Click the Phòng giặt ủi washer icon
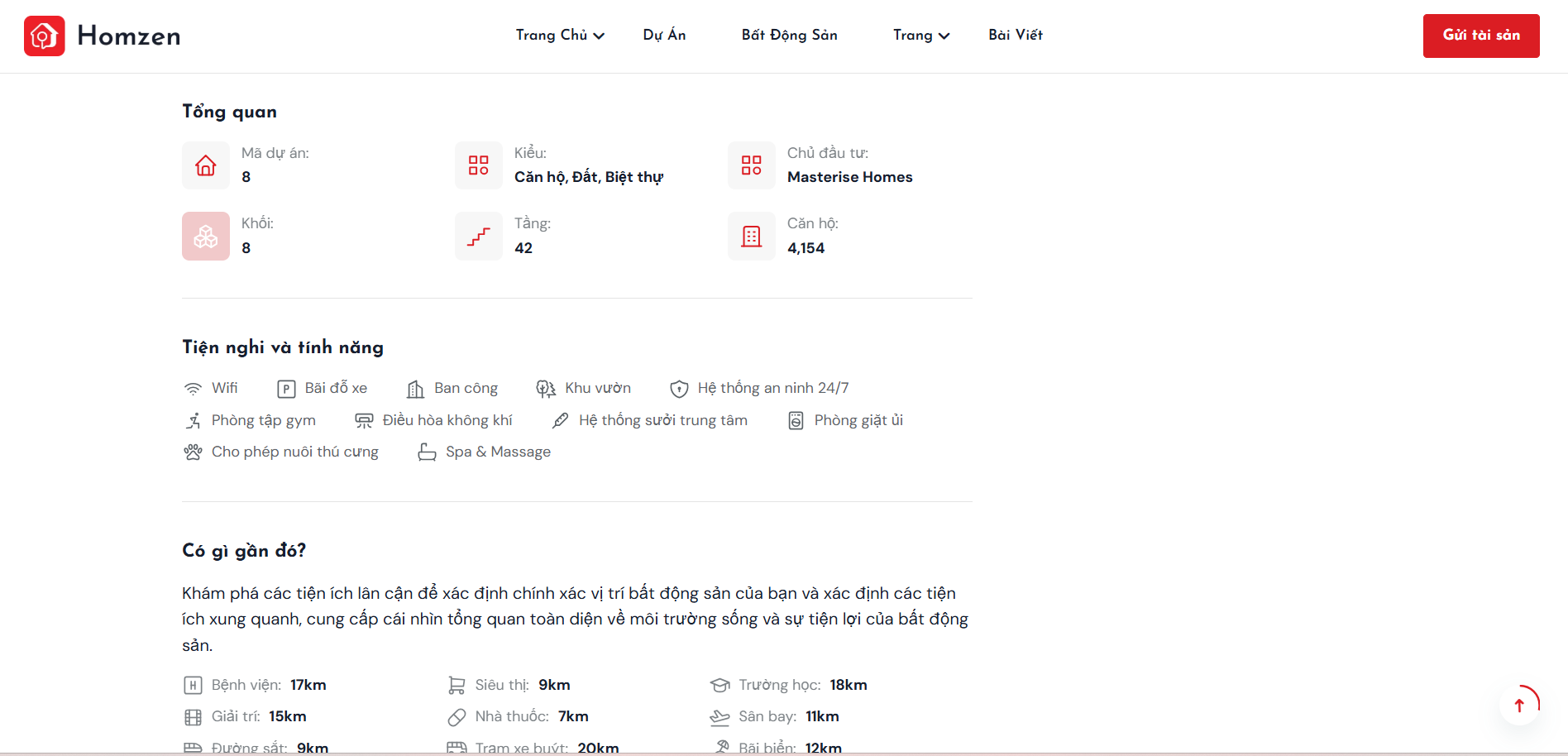Screen dimensions: 1568x756 (x=796, y=421)
